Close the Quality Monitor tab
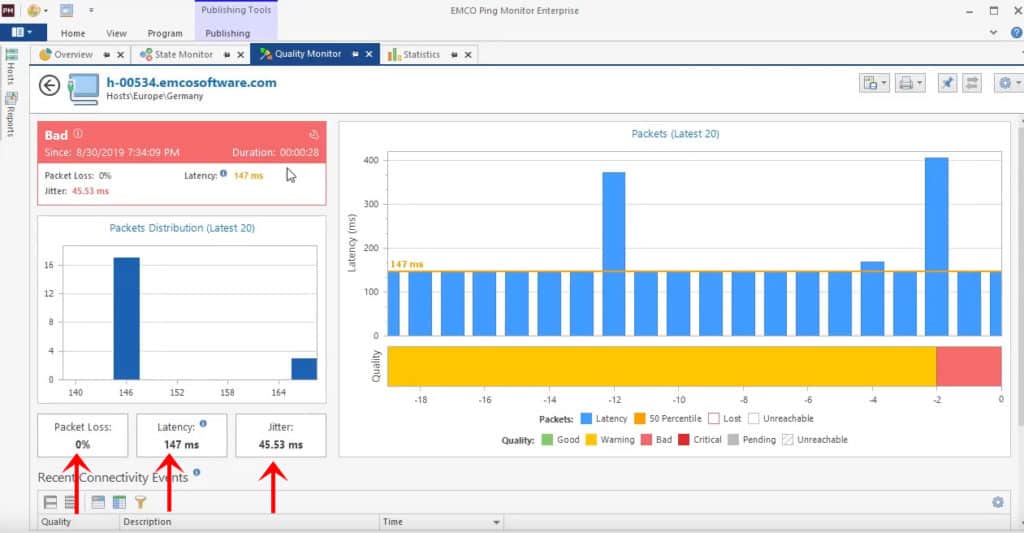 tap(369, 54)
